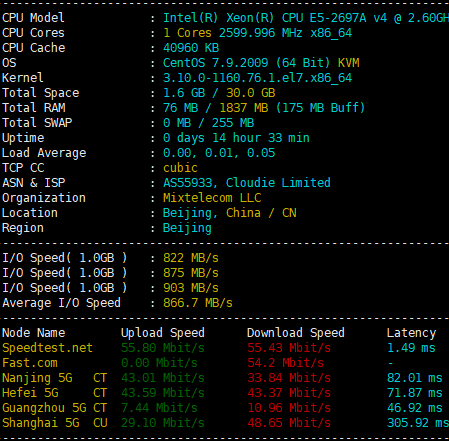Image resolution: width=449 pixels, height=441 pixels.
Task: Select the first I/O speed 822 MB/s
Action: [x=191, y=258]
